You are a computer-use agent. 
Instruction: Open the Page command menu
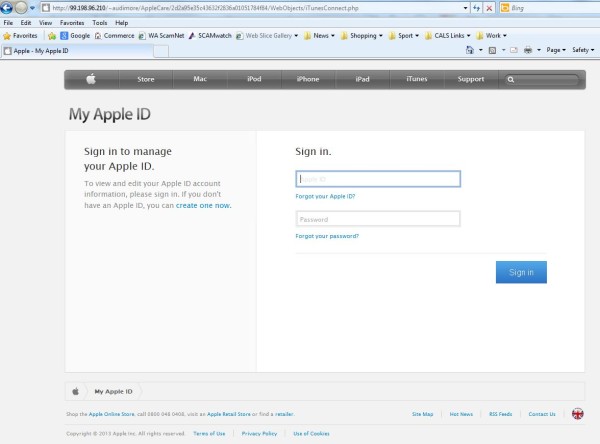click(556, 50)
